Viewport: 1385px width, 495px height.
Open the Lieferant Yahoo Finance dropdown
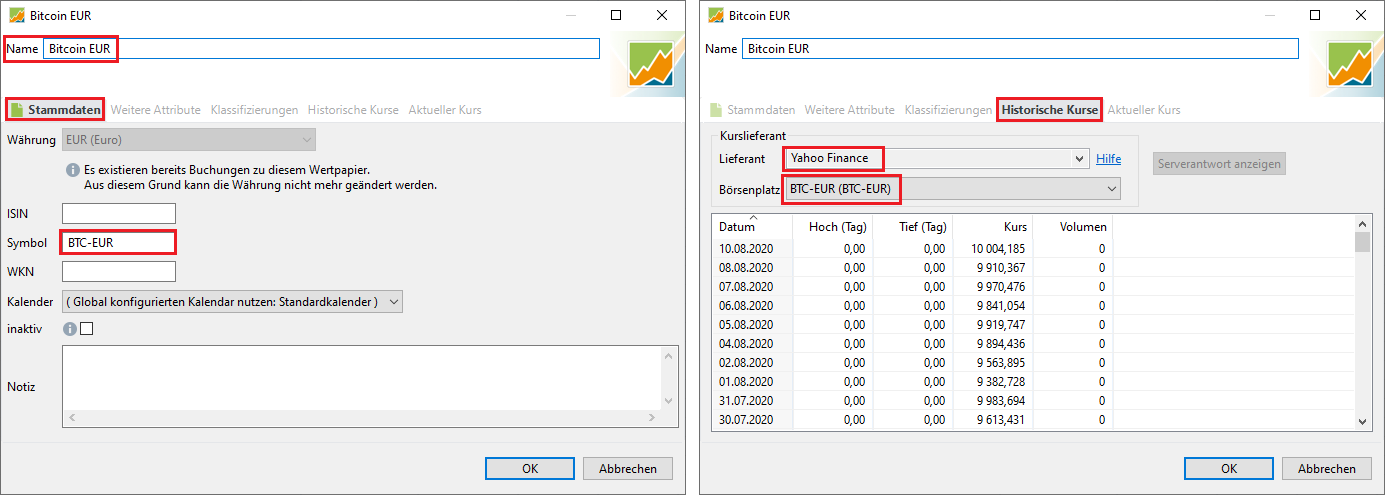[x=935, y=158]
